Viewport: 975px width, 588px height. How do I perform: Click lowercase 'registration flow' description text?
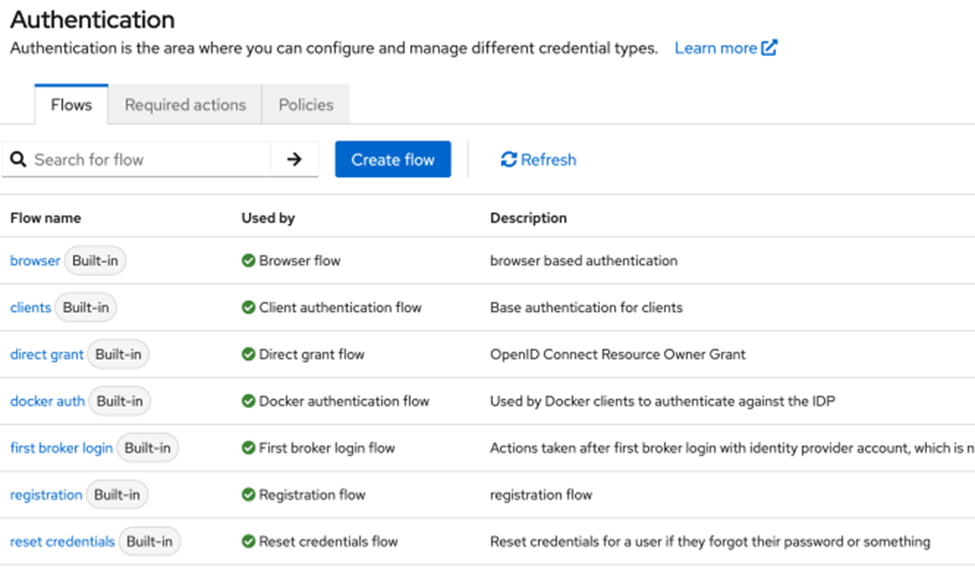[x=541, y=495]
